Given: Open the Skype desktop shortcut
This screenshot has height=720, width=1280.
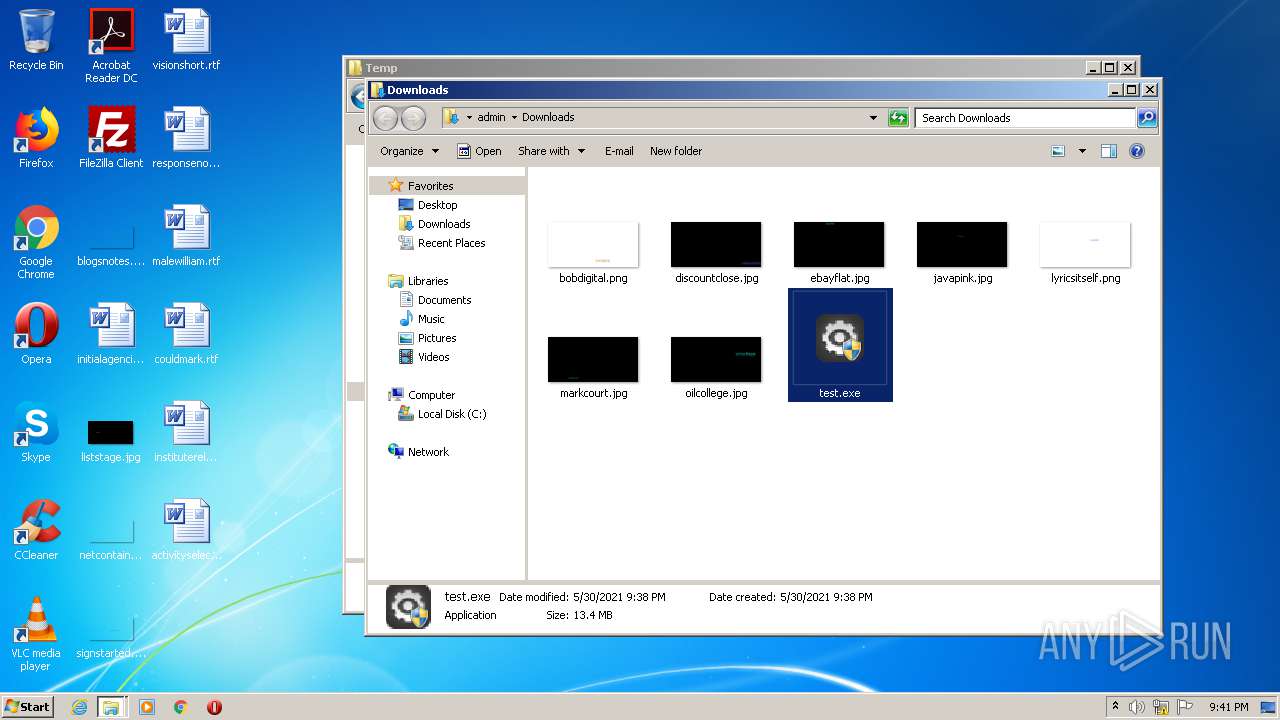Looking at the screenshot, I should pos(36,432).
